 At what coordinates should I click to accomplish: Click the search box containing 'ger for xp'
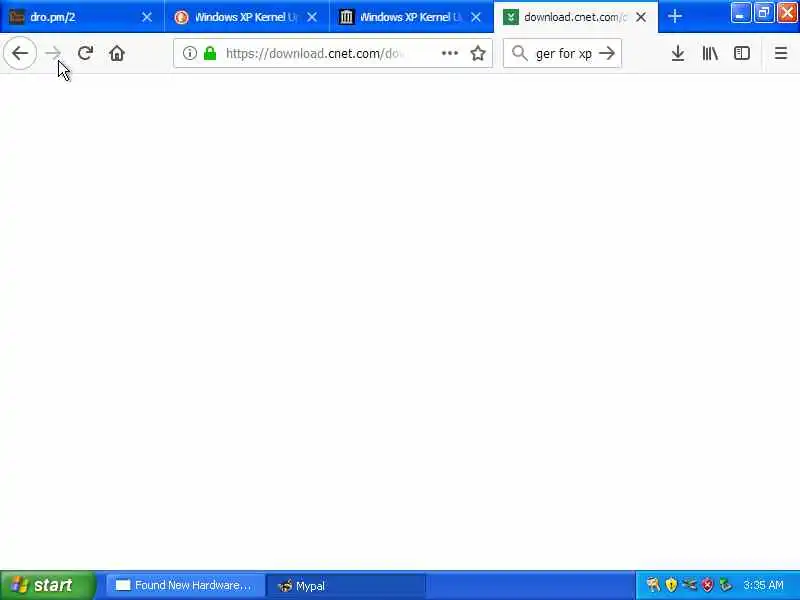564,53
